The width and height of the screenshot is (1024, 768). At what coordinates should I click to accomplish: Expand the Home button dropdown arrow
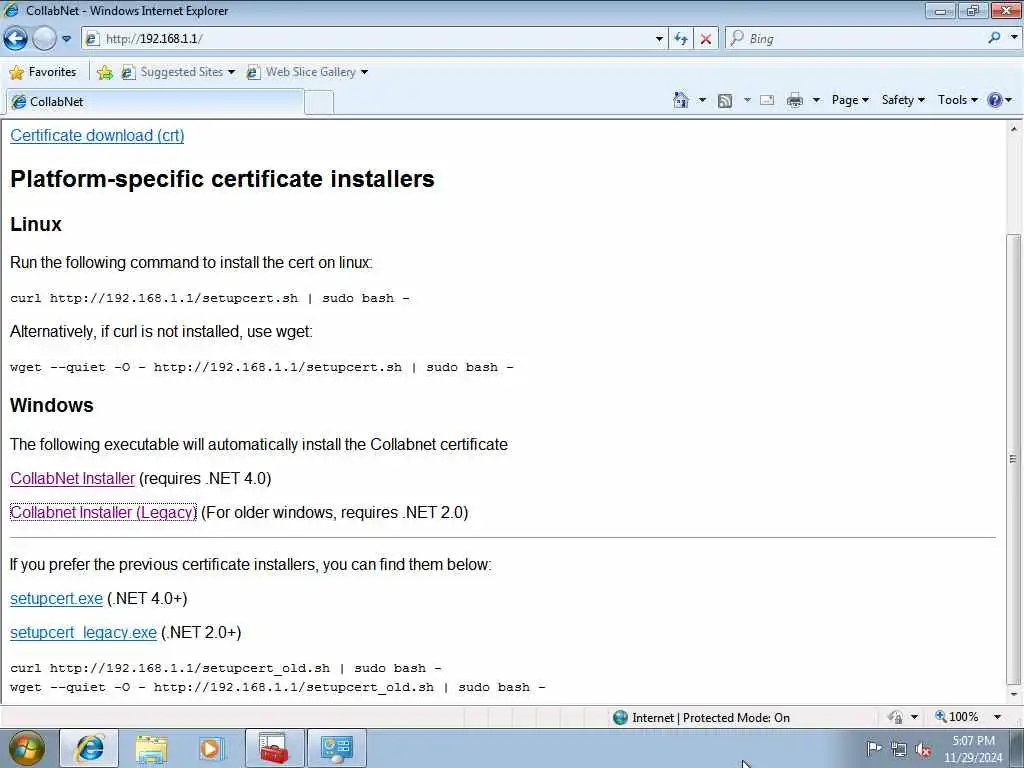coord(702,100)
